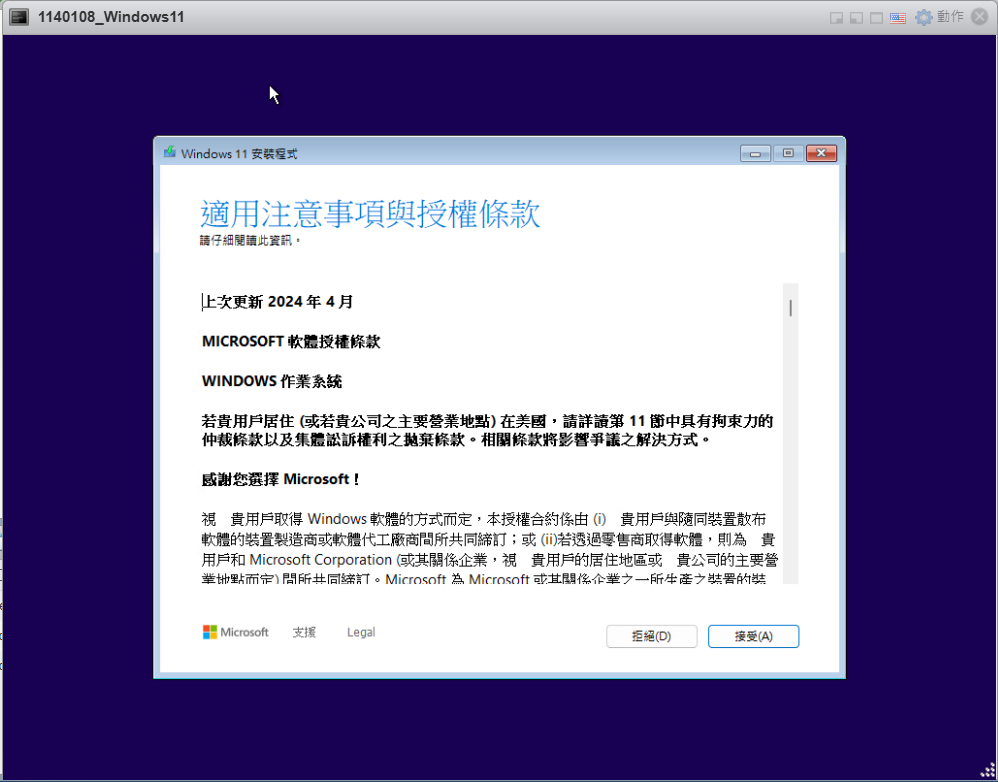The image size is (998, 782).
Task: Click the license text scrollbar thumb
Action: point(791,308)
